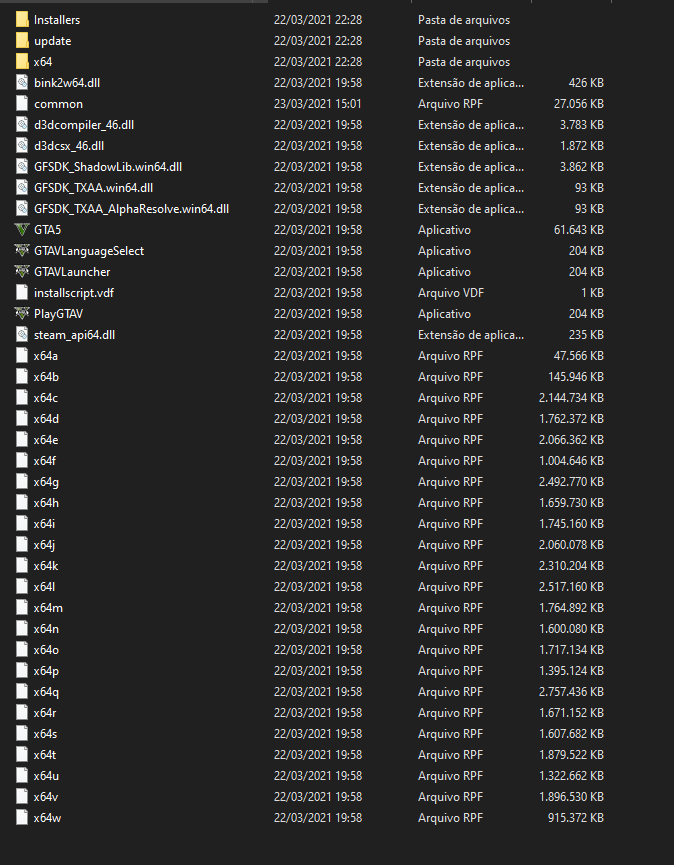This screenshot has width=674, height=865.
Task: Click the x64 folder icon
Action: point(22,62)
